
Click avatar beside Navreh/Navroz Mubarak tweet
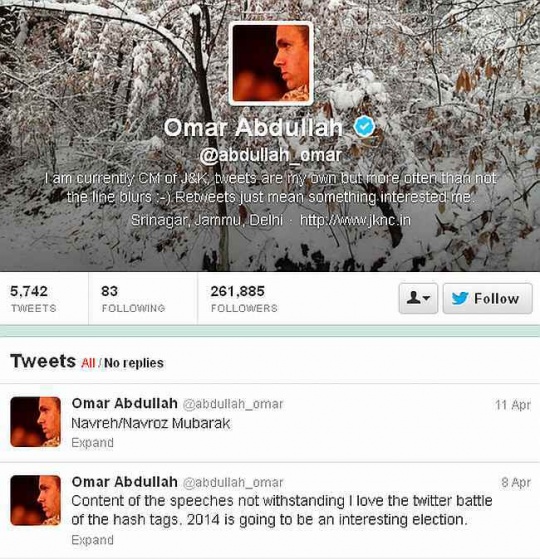[x=35, y=422]
